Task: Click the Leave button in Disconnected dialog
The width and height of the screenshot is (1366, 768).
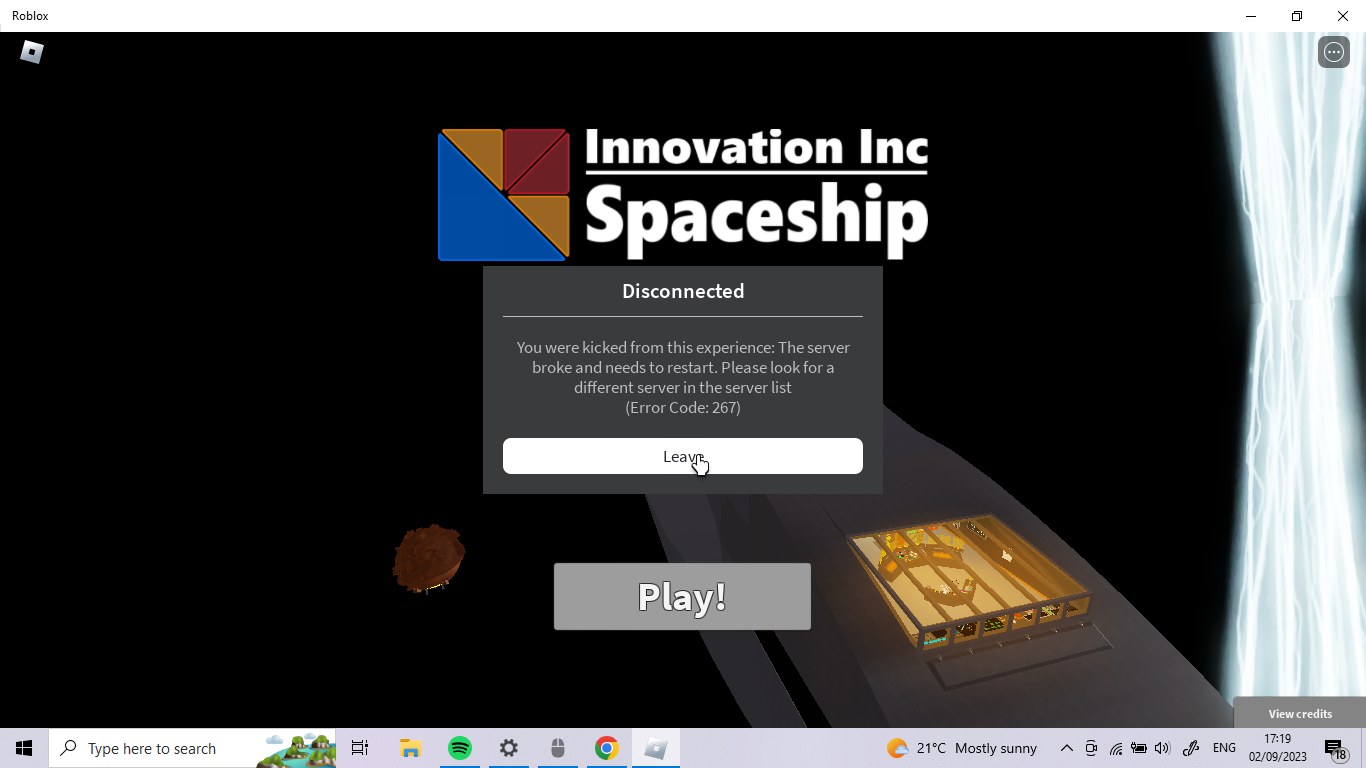Action: 682,456
